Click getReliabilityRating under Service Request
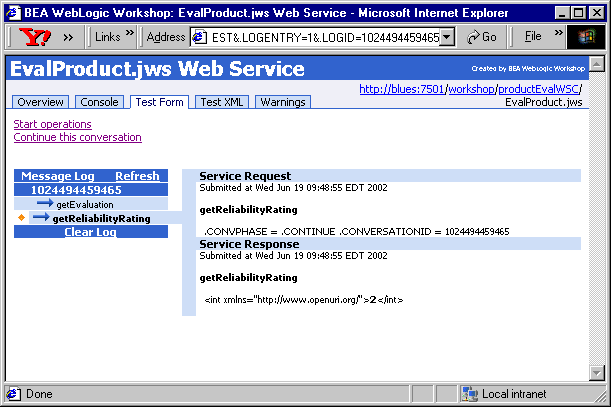 (x=248, y=210)
